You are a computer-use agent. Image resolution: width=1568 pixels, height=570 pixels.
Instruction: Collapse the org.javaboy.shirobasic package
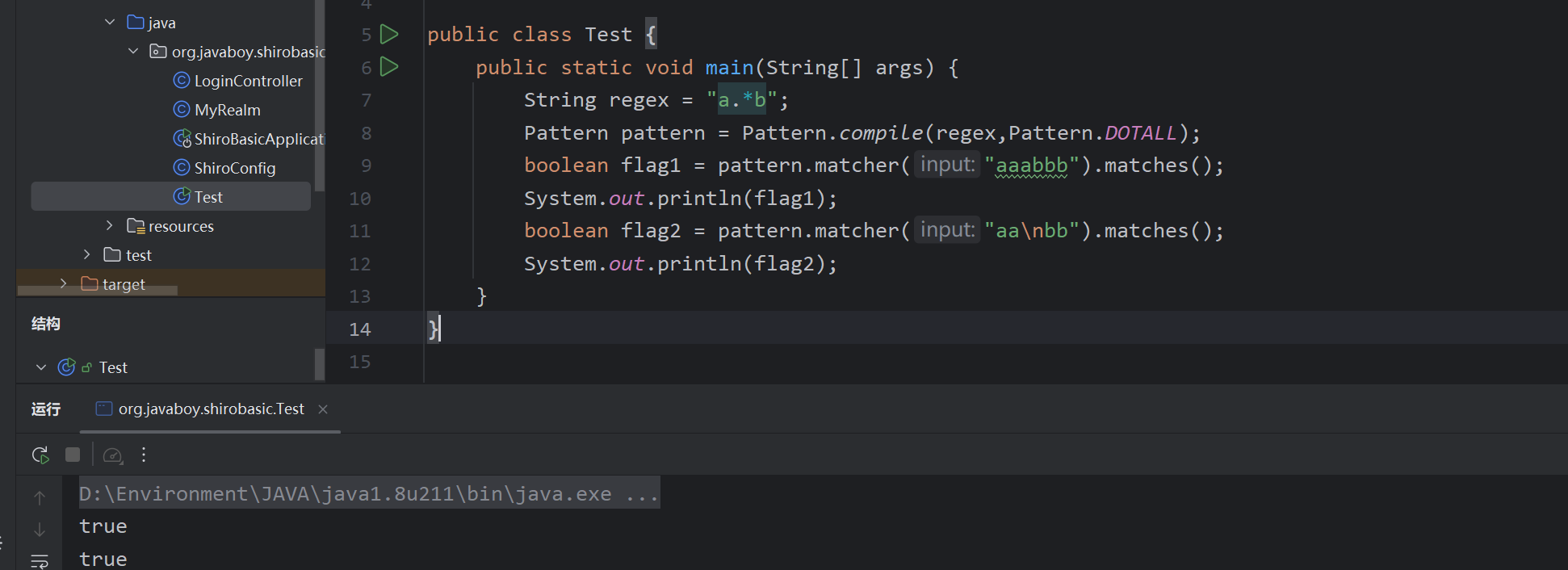click(x=133, y=52)
